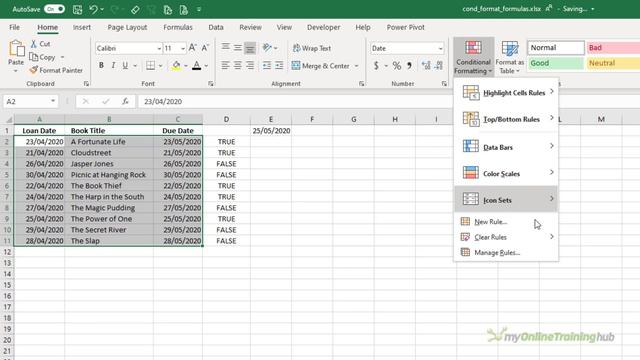Expand the Clear Rules submenu

(506, 237)
